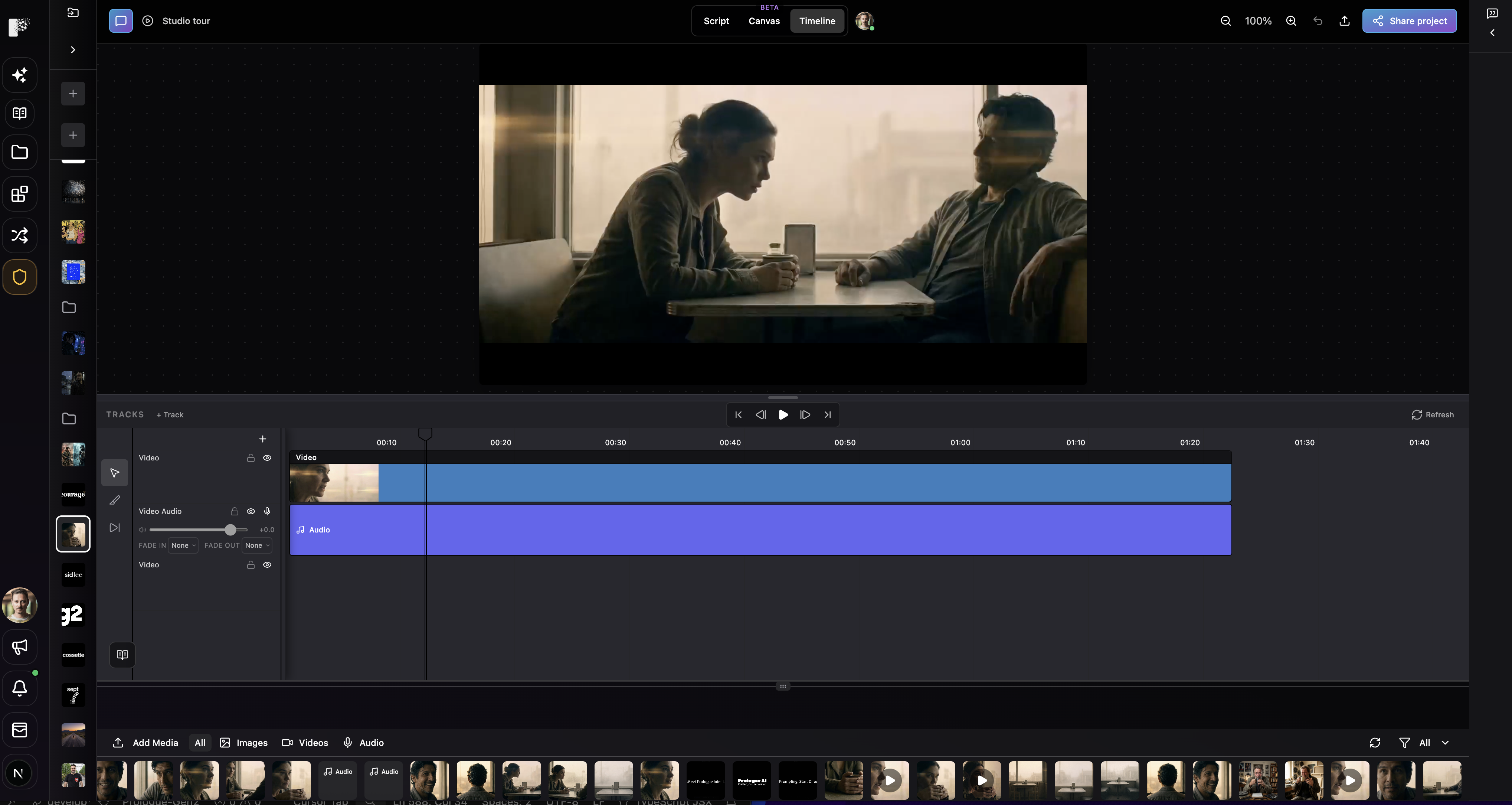The height and width of the screenshot is (805, 1512).
Task: Select the Video clip thumbnail on timeline
Action: tap(334, 483)
